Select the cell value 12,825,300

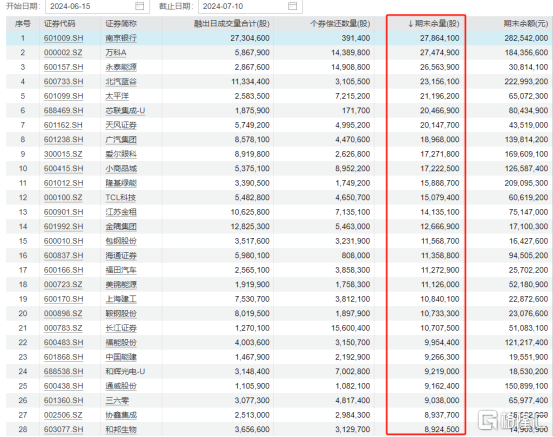(250, 226)
